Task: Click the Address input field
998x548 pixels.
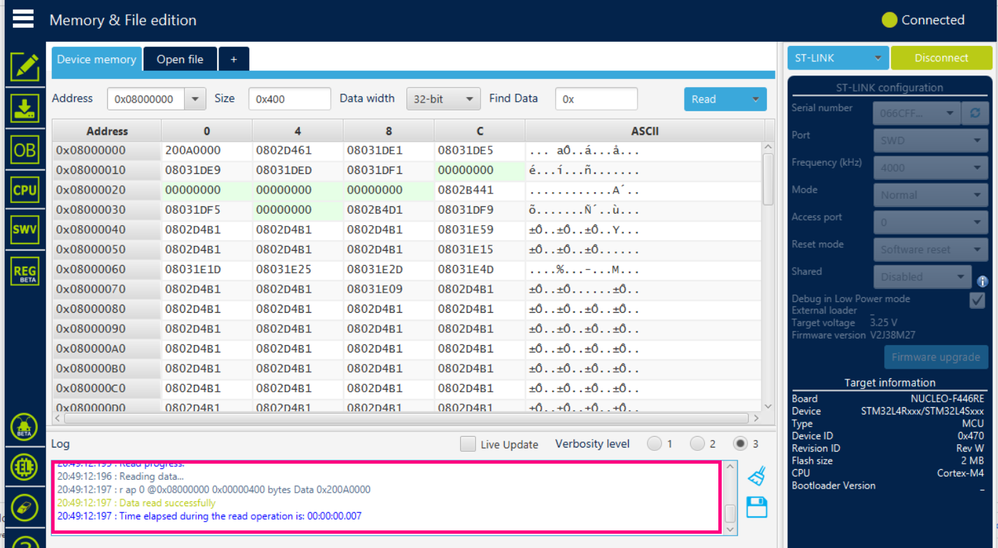Action: tap(146, 99)
